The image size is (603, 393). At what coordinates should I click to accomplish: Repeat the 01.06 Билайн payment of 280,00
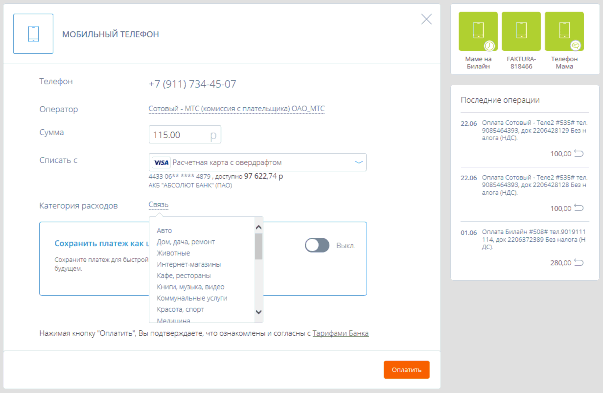(579, 263)
